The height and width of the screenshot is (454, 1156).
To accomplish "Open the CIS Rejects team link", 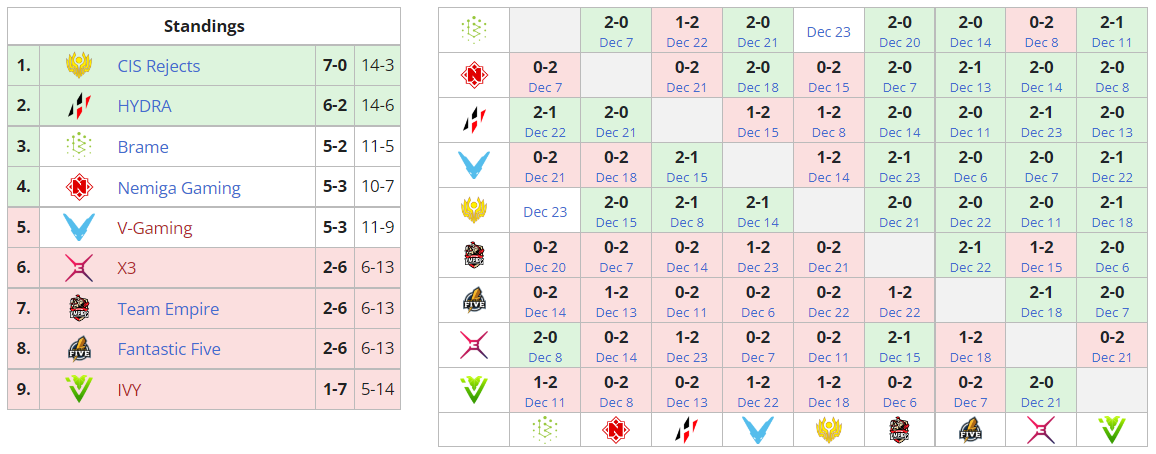I will [158, 66].
